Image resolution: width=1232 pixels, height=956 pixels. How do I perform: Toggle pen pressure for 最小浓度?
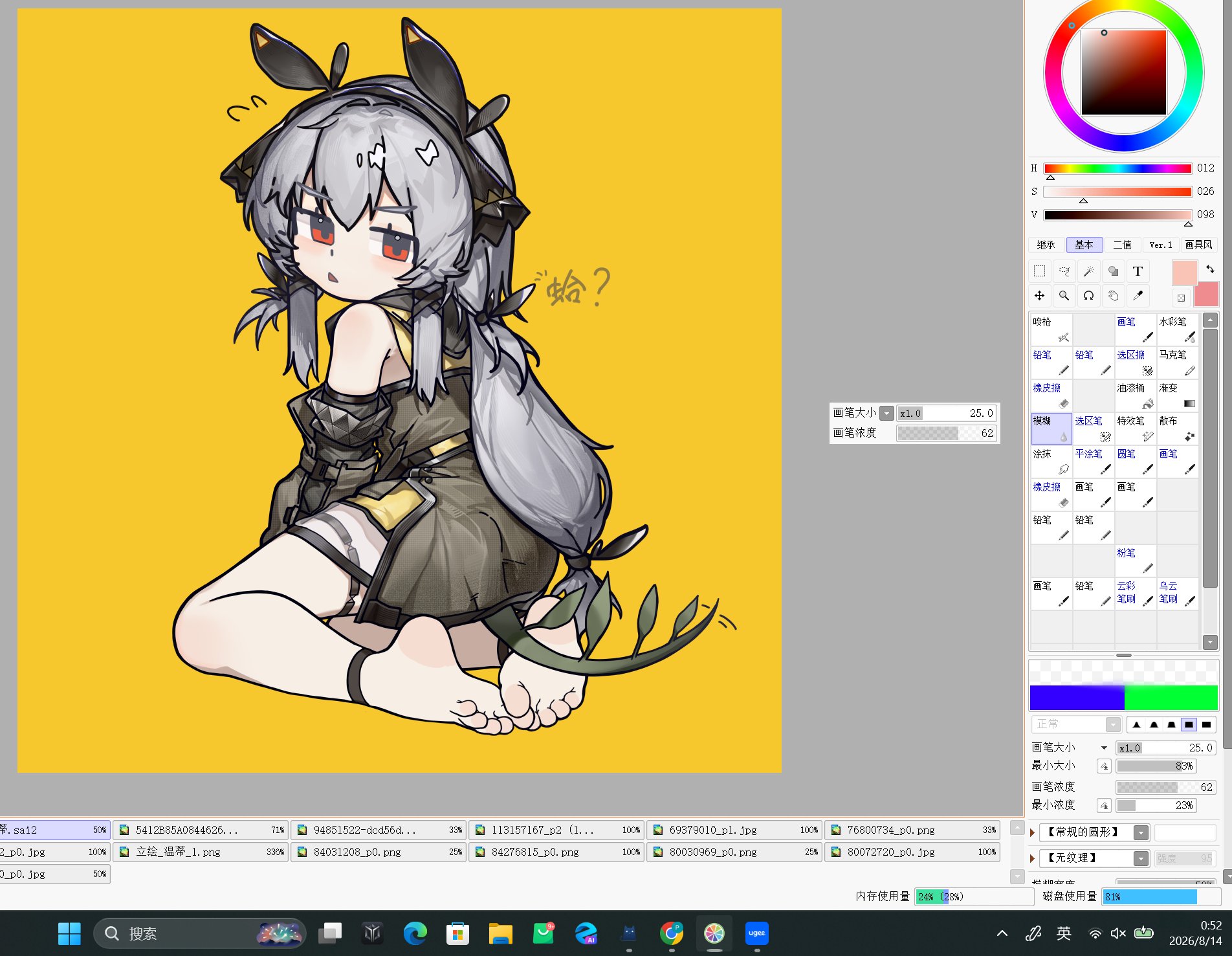point(1104,806)
